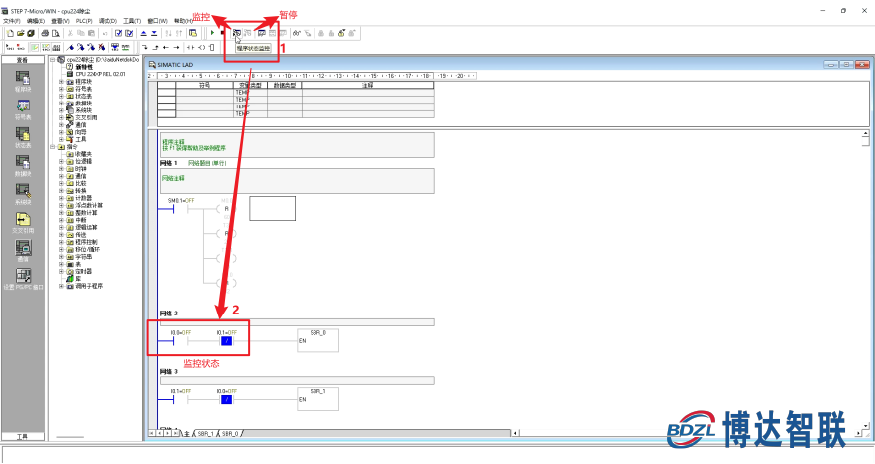Click the 查看 header button
This screenshot has height=464, width=875.
click(x=23, y=60)
